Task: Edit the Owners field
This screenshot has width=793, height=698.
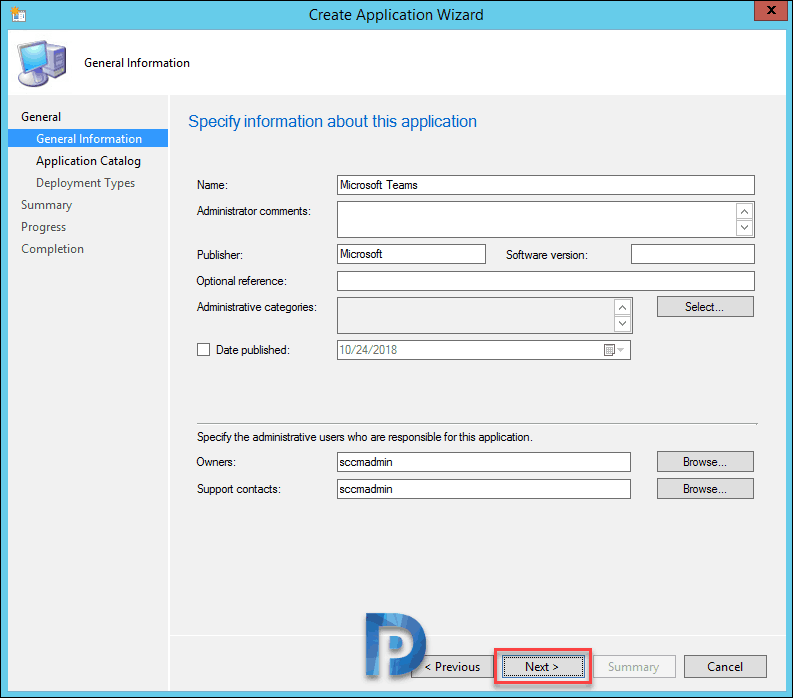Action: coord(483,462)
